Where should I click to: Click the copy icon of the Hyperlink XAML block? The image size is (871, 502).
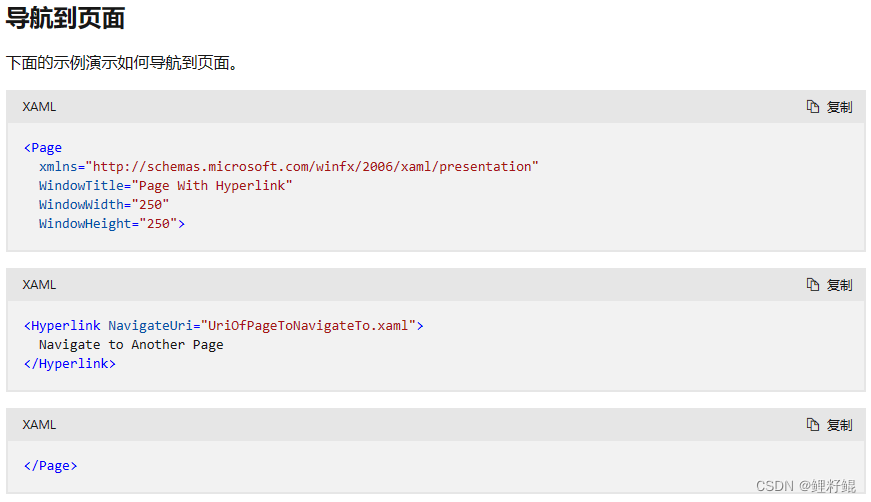[813, 285]
